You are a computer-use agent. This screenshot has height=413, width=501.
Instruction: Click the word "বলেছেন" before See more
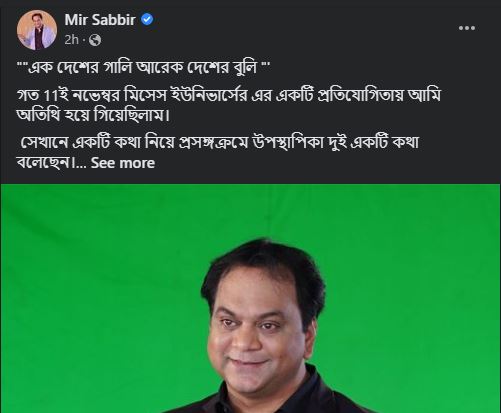44,163
